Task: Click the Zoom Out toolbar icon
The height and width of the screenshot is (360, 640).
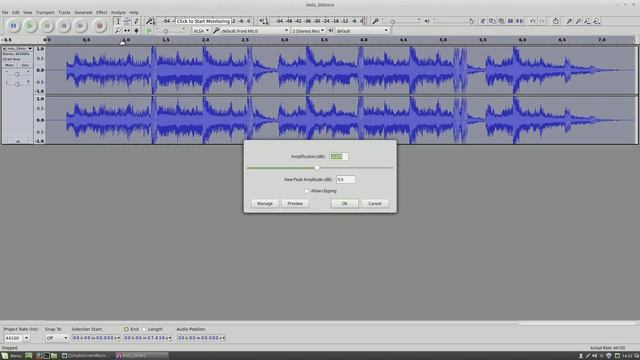Action: tap(578, 21)
